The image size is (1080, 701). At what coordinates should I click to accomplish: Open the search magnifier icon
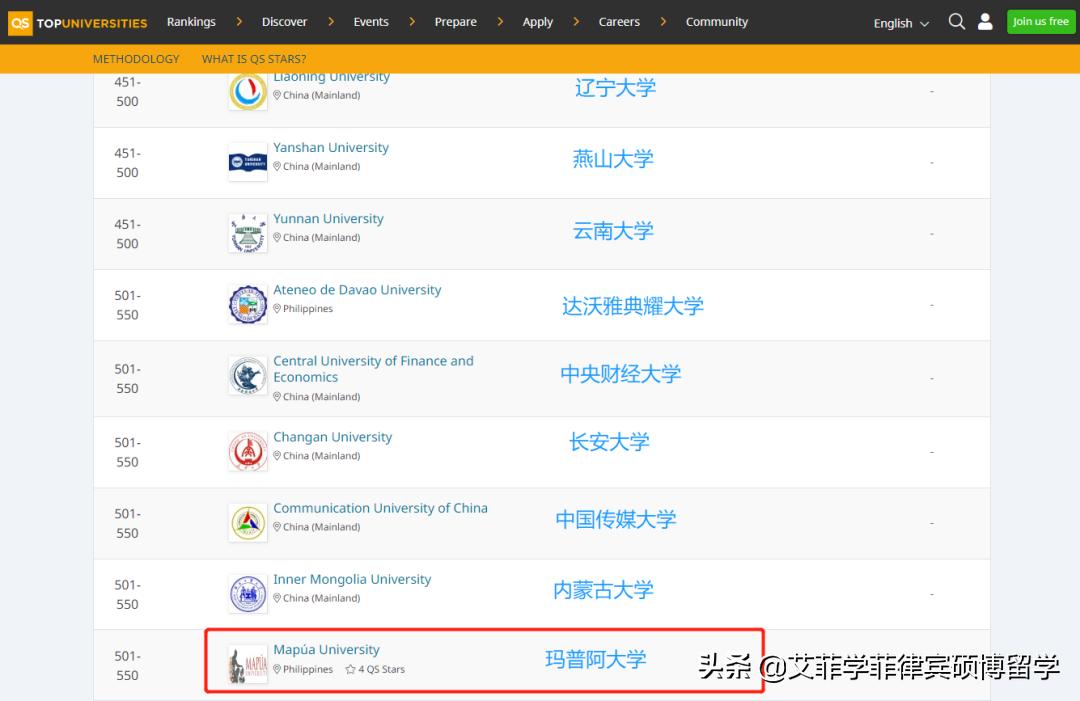[957, 21]
